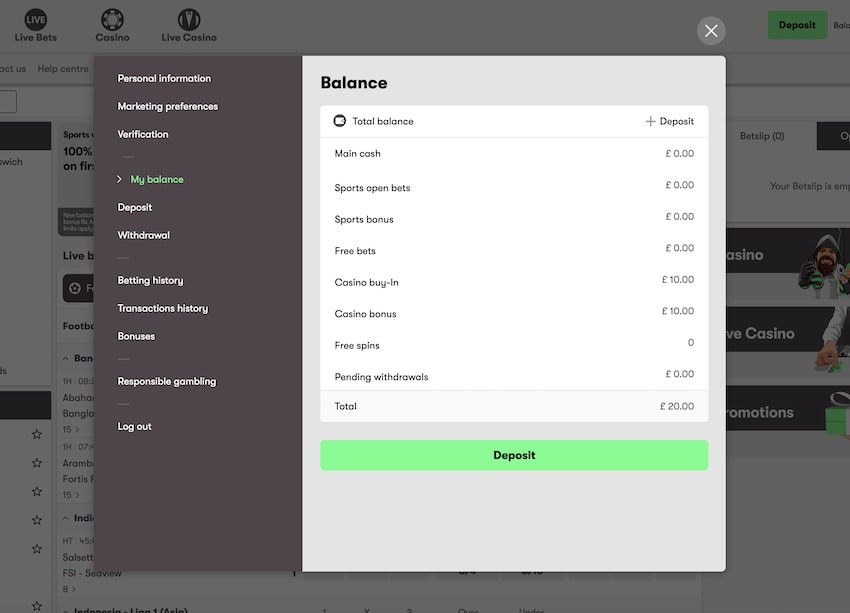Screen dimensions: 850x613
Task: Toggle the star beside Salsett FSI match
Action: [x=36, y=547]
